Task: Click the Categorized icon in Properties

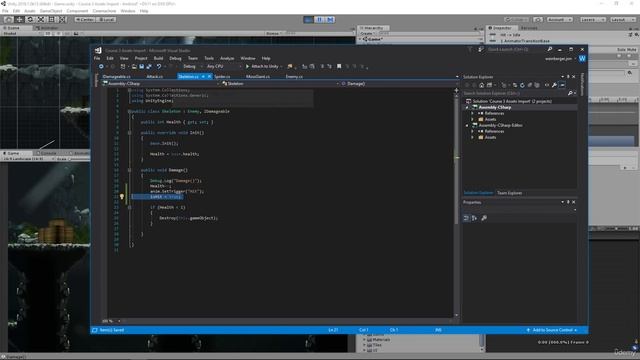Action: pos(467,218)
